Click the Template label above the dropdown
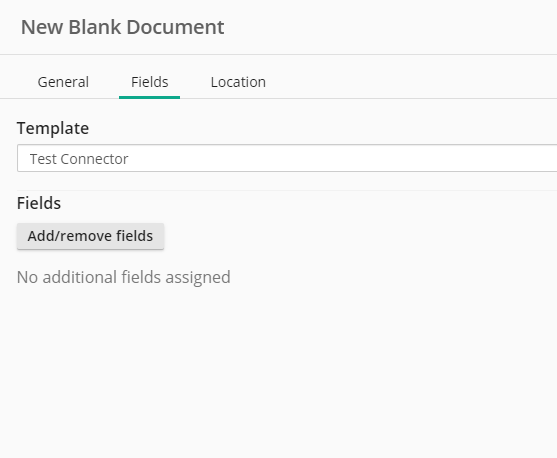The image size is (557, 458). click(53, 128)
